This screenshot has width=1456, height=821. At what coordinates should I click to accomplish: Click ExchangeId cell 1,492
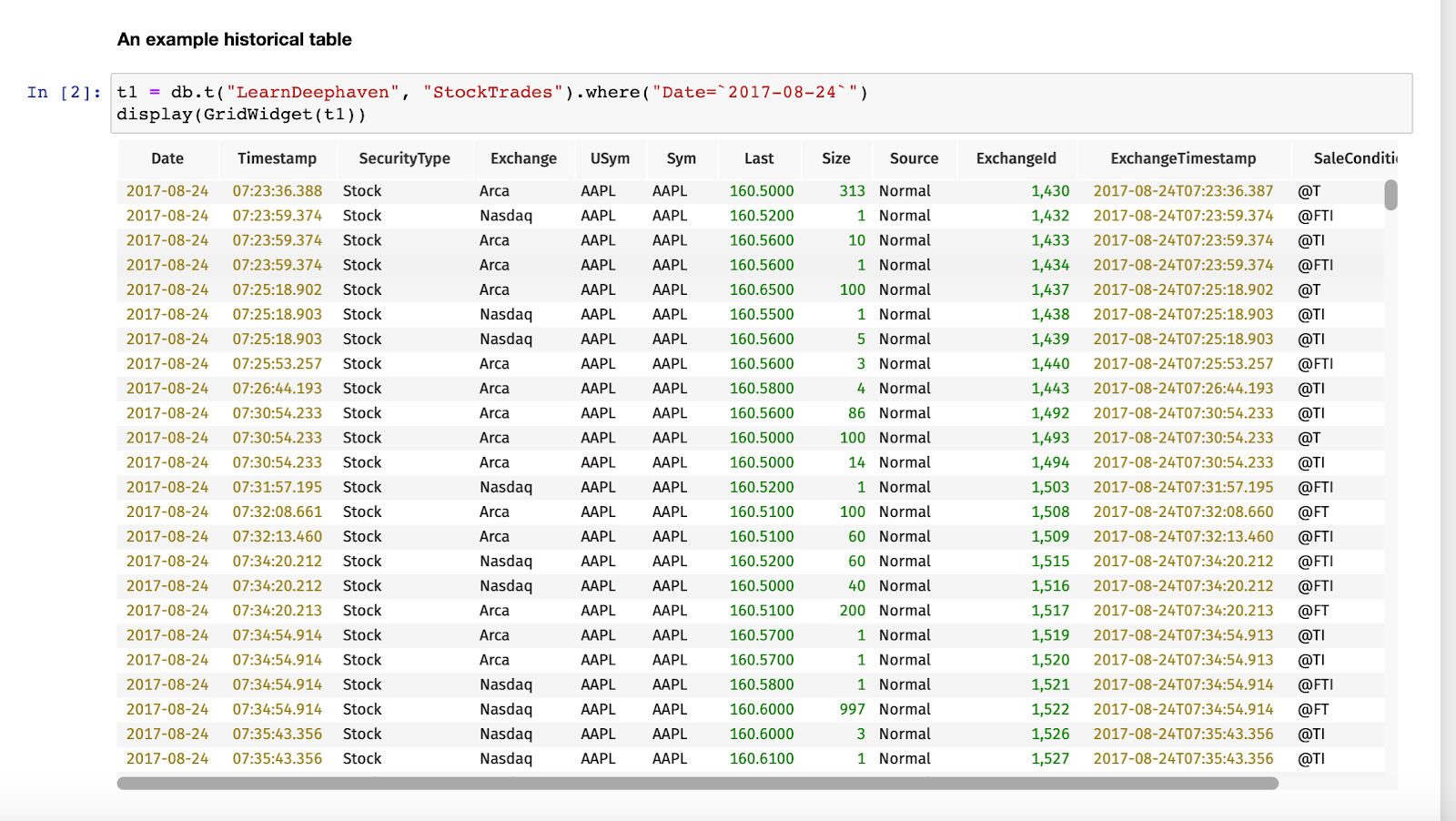coord(1050,413)
